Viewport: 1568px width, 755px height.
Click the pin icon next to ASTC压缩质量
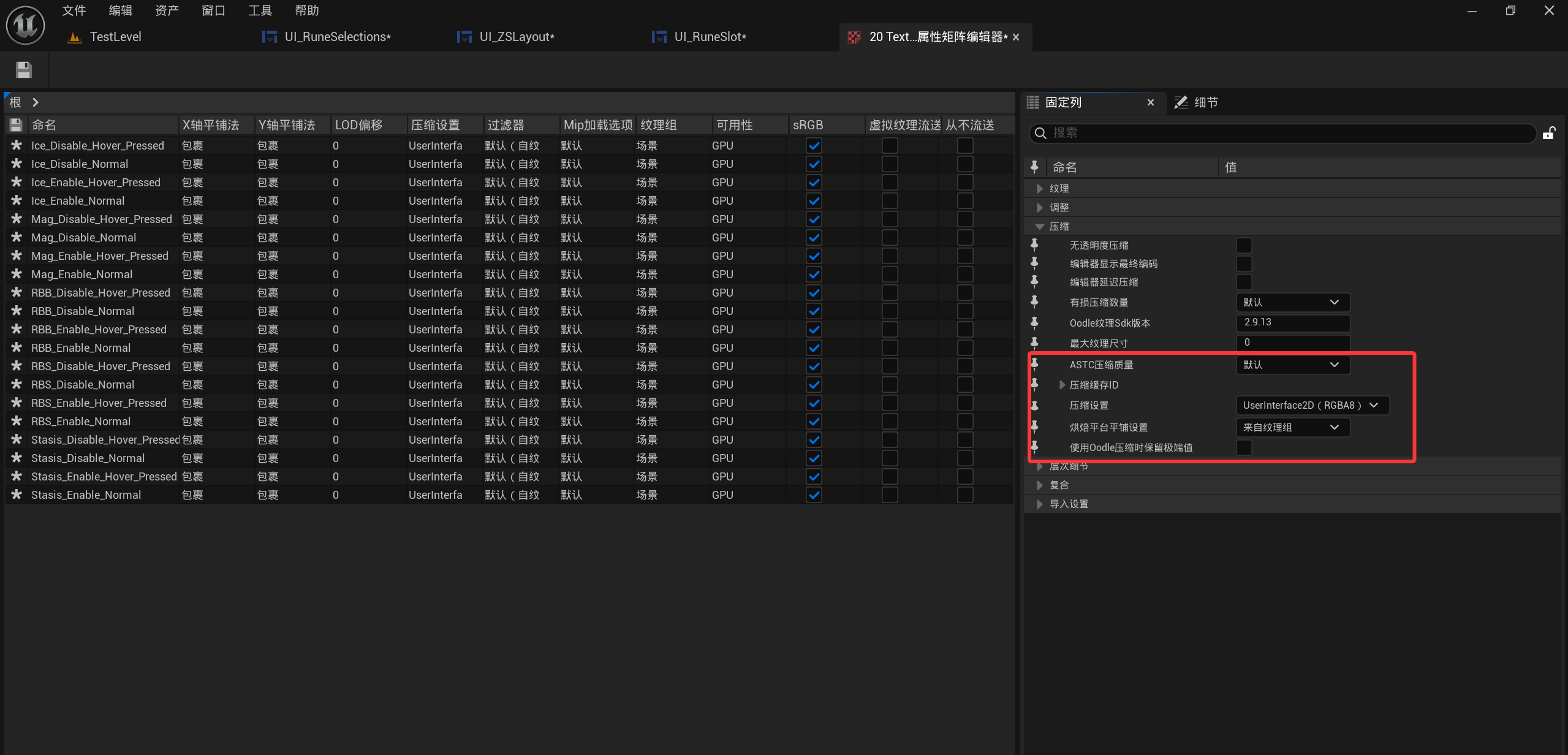[x=1035, y=364]
